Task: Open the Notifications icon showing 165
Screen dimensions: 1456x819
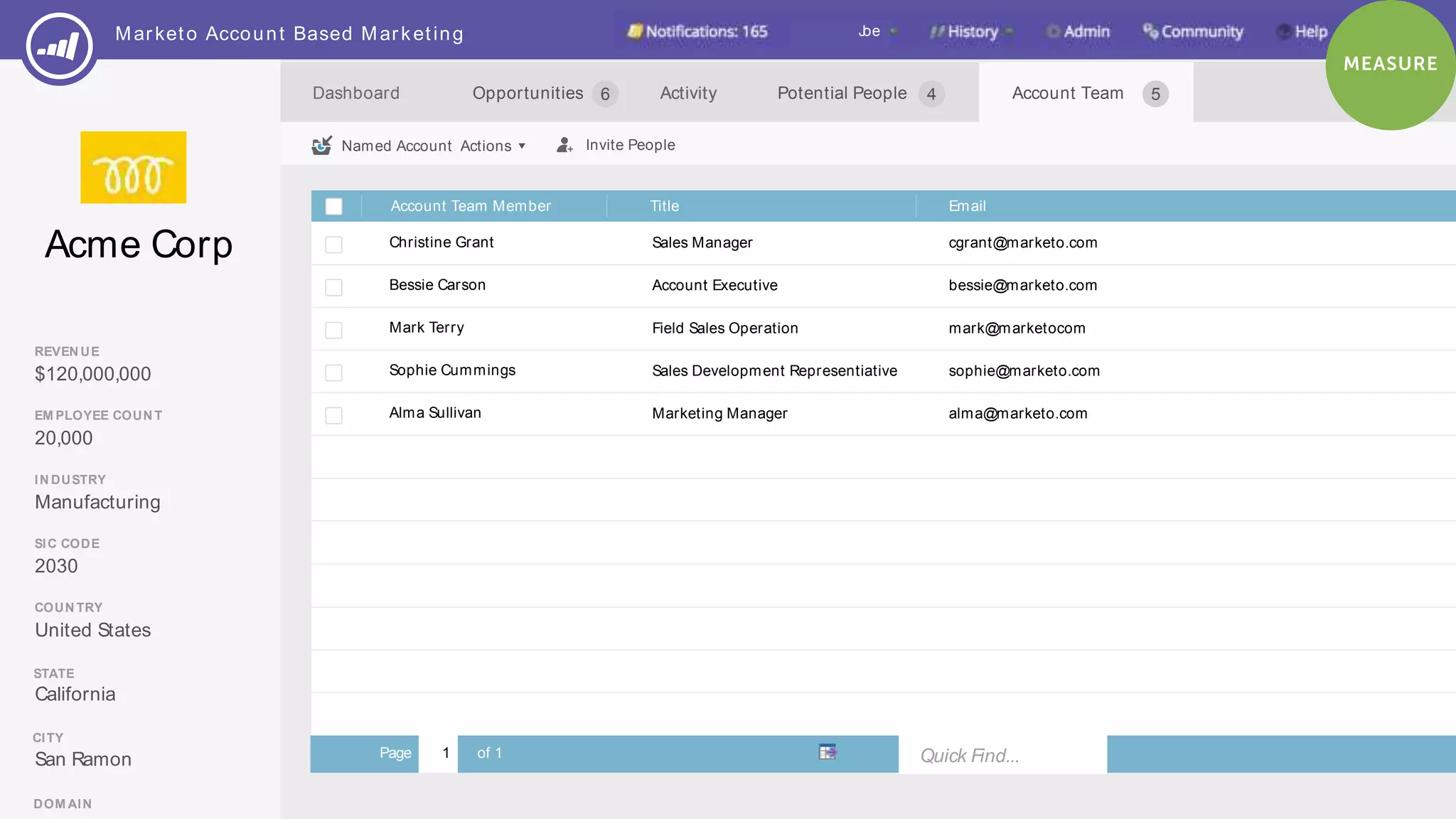Action: (635, 31)
